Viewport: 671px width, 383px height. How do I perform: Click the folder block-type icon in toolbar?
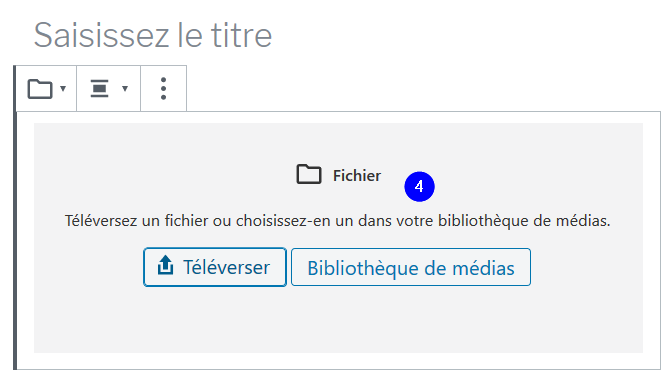coord(40,89)
